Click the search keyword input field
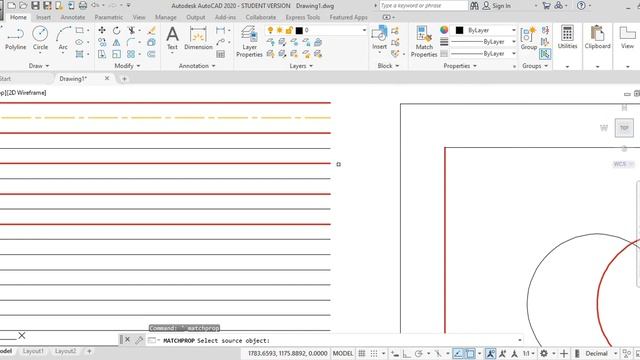Viewport: 640px width, 360px height. pos(424,6)
